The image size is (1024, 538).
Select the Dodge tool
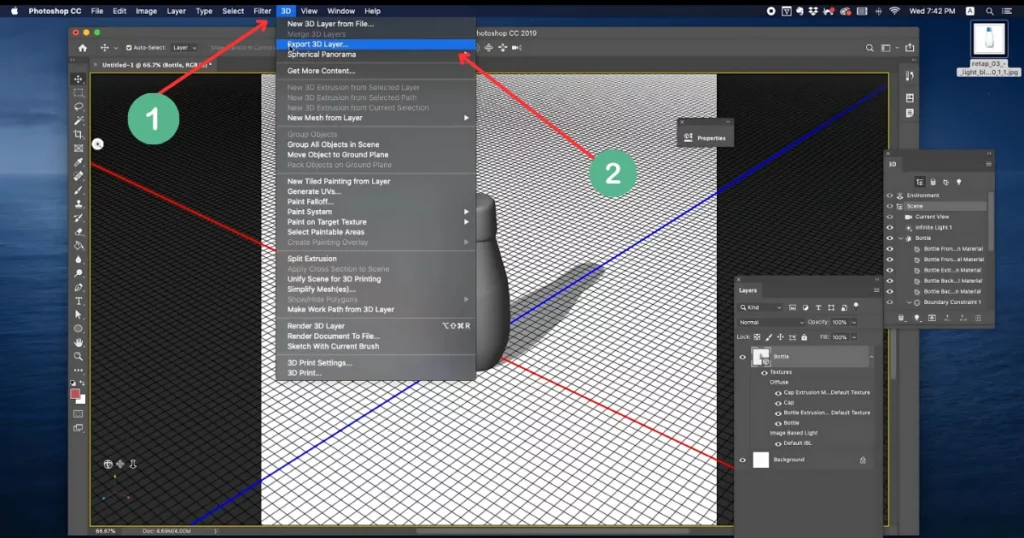tap(78, 274)
